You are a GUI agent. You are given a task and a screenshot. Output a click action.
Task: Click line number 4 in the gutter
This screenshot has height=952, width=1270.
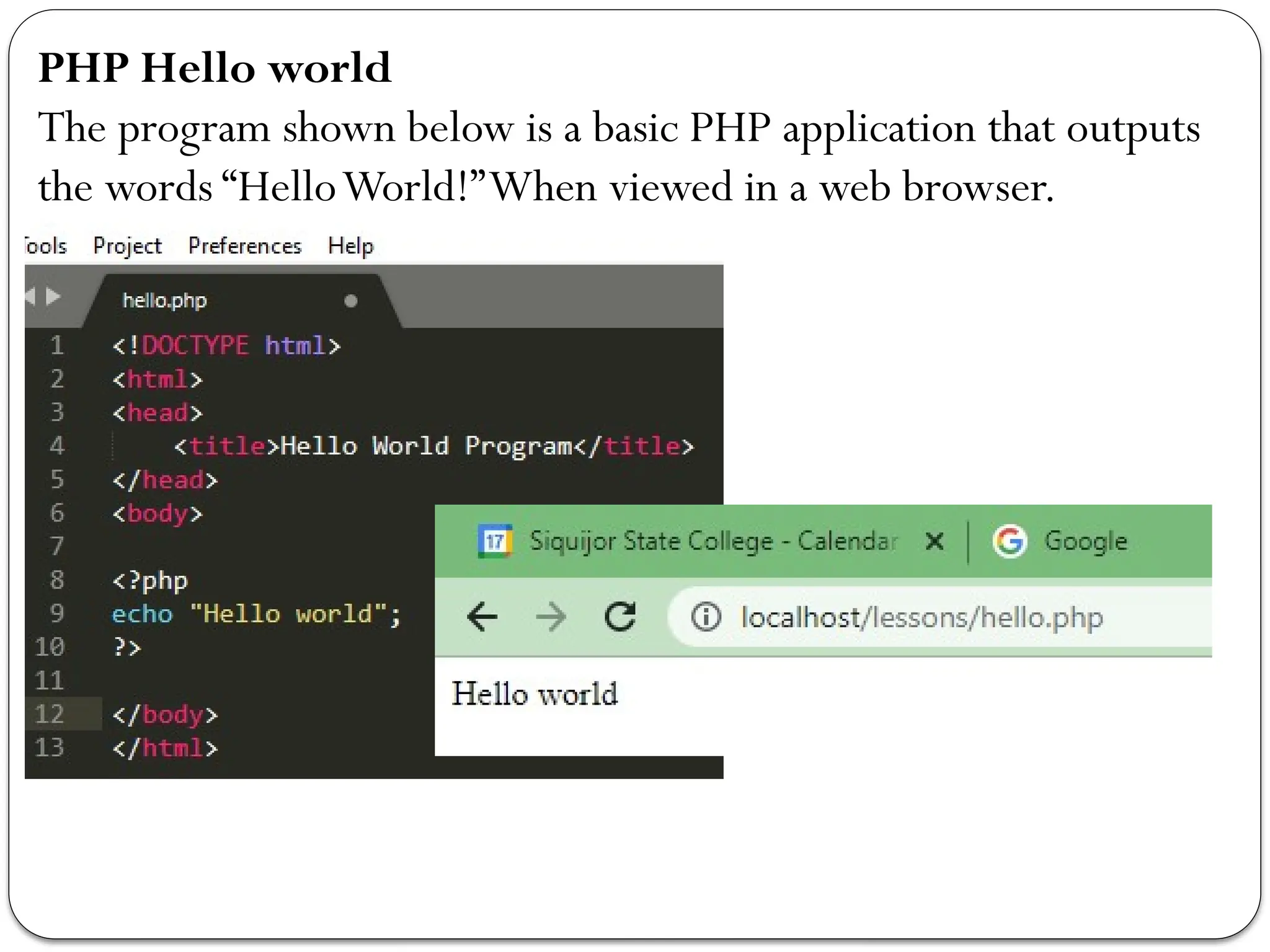coord(57,446)
